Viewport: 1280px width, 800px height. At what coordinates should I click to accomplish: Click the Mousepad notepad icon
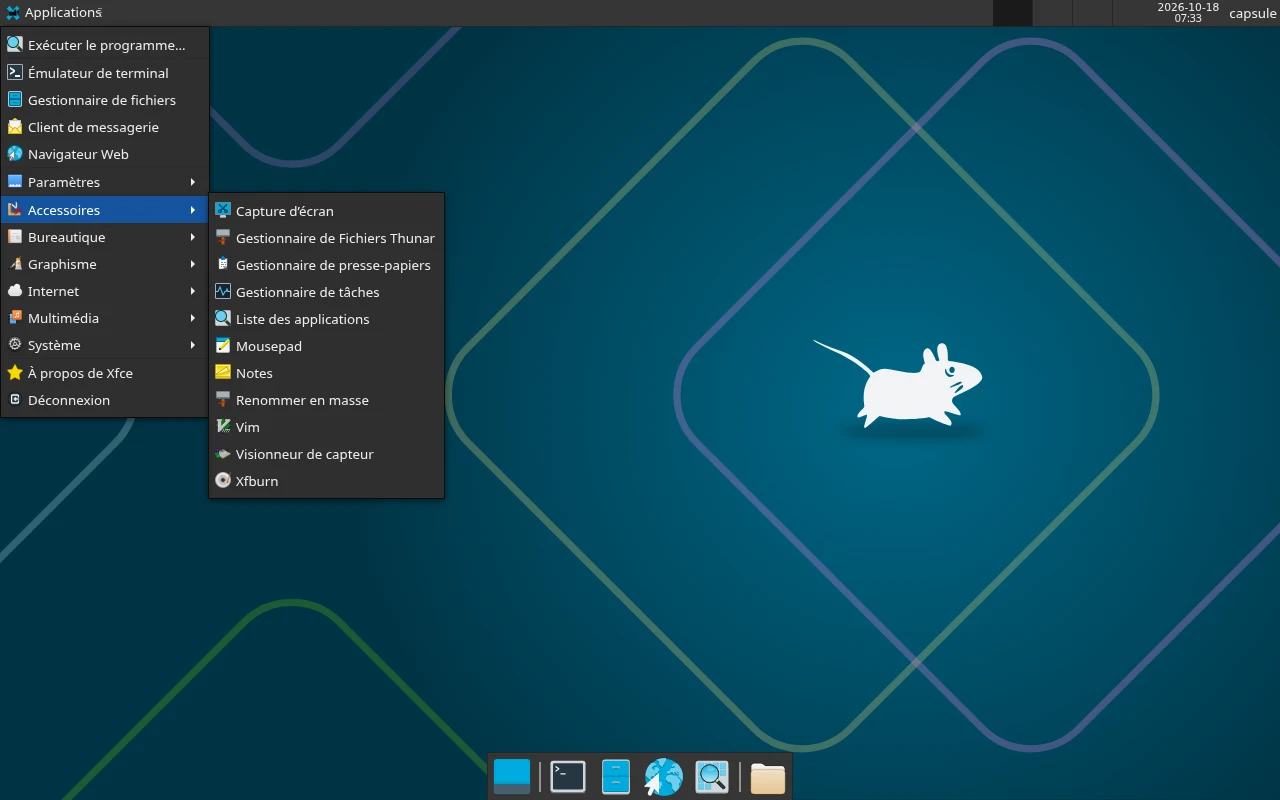223,346
